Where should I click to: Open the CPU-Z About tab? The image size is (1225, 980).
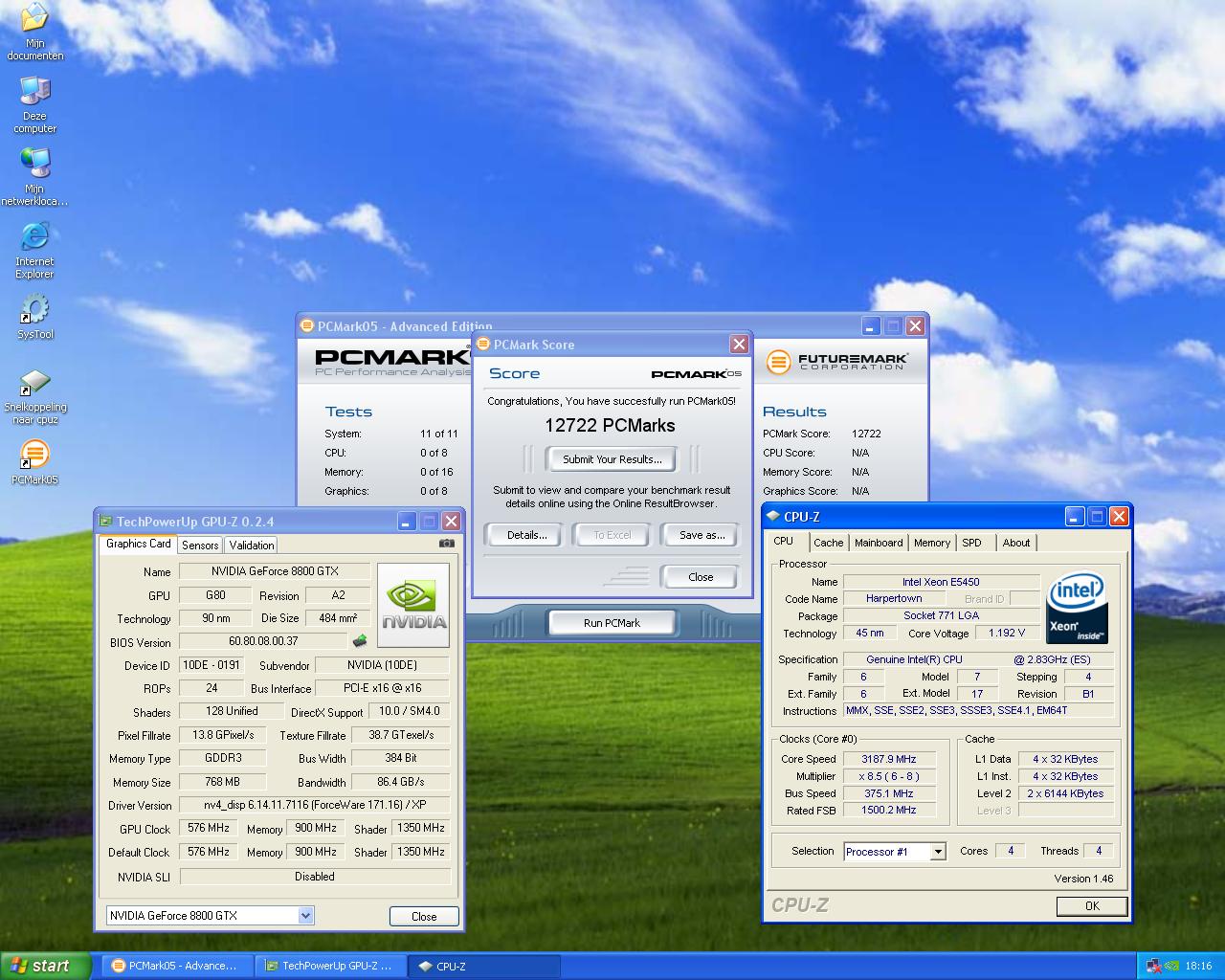tap(1016, 543)
